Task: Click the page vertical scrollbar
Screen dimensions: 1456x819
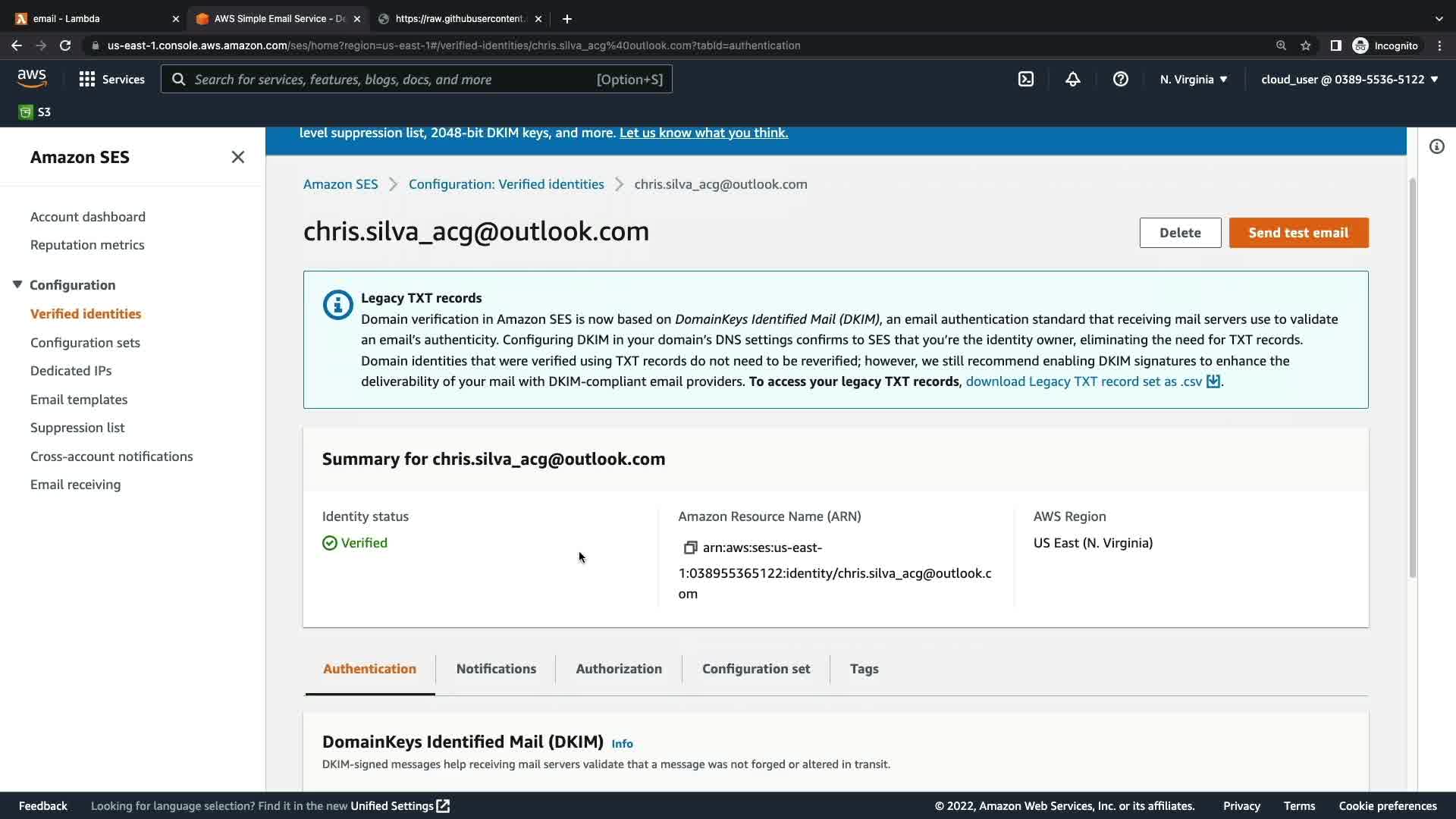Action: coord(1412,379)
